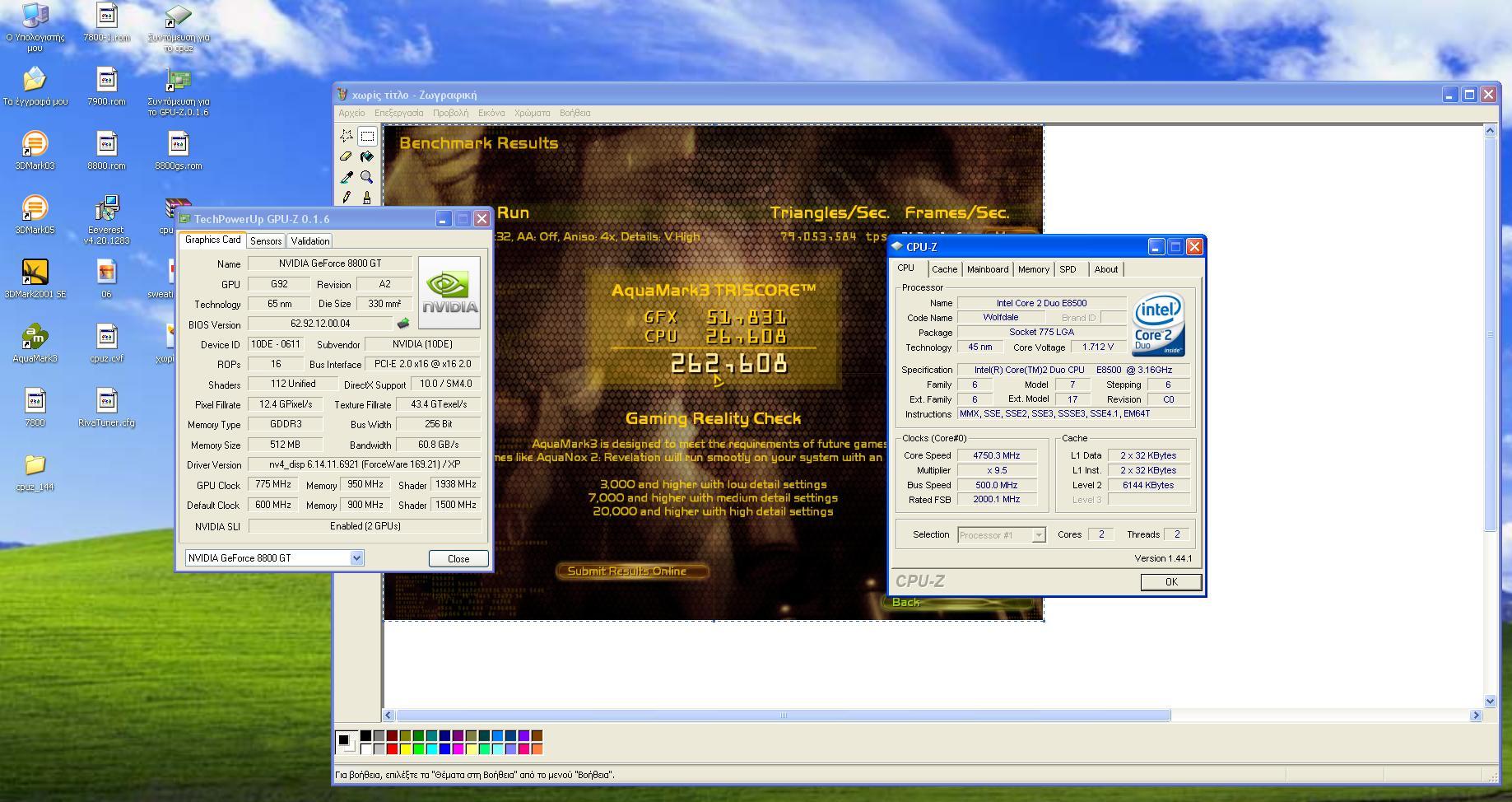Click the down arrow of Paint's vertical scrollbar
The width and height of the screenshot is (1512, 802).
[x=1490, y=701]
